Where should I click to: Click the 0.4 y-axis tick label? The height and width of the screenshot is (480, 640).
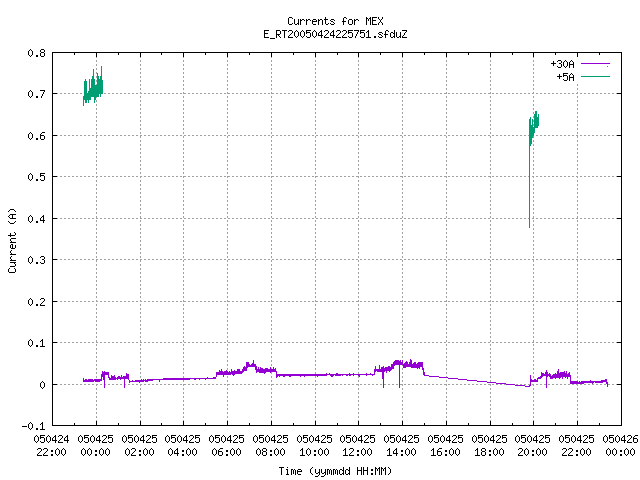click(36, 219)
